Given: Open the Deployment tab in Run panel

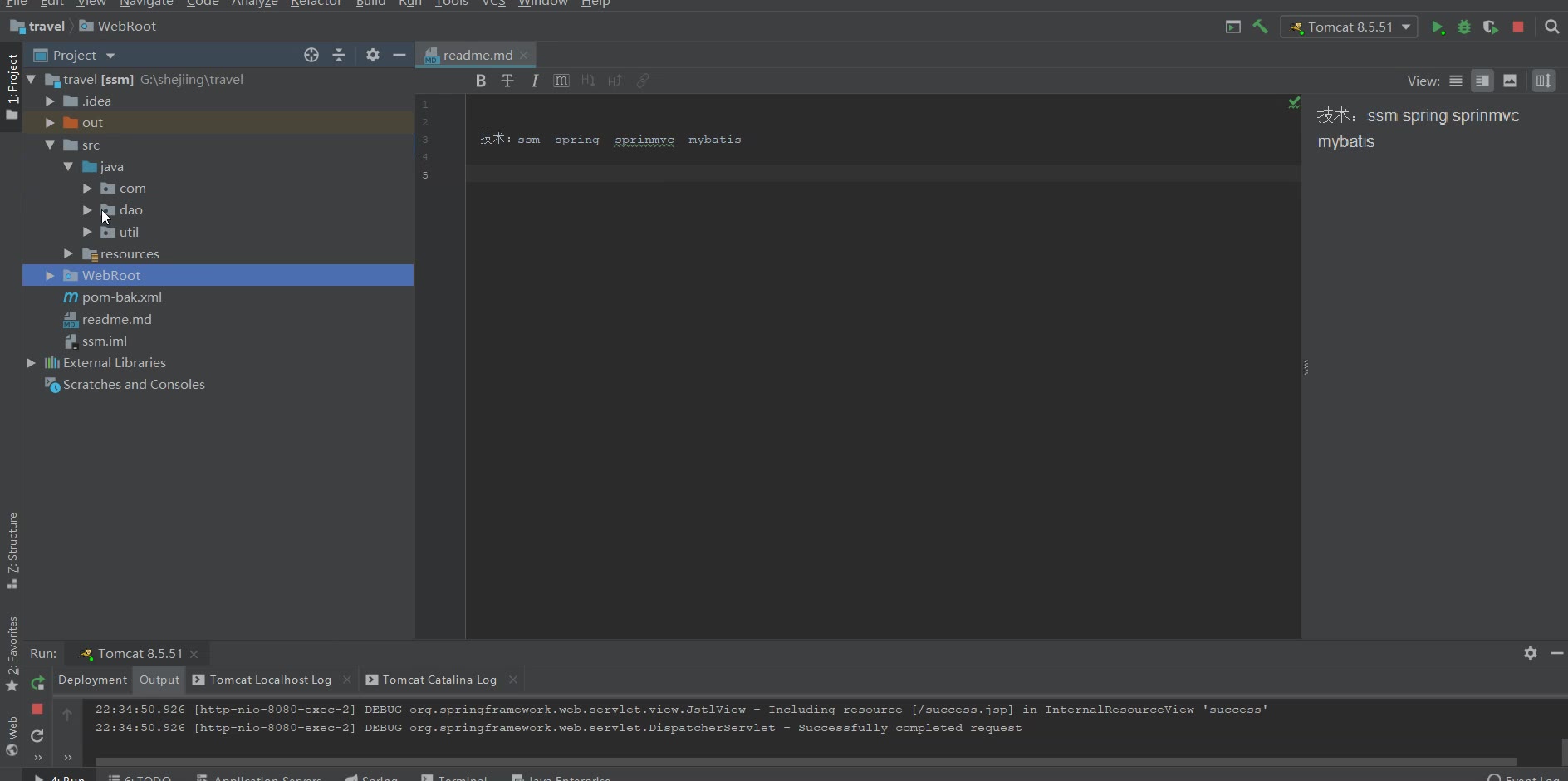Looking at the screenshot, I should (x=92, y=680).
